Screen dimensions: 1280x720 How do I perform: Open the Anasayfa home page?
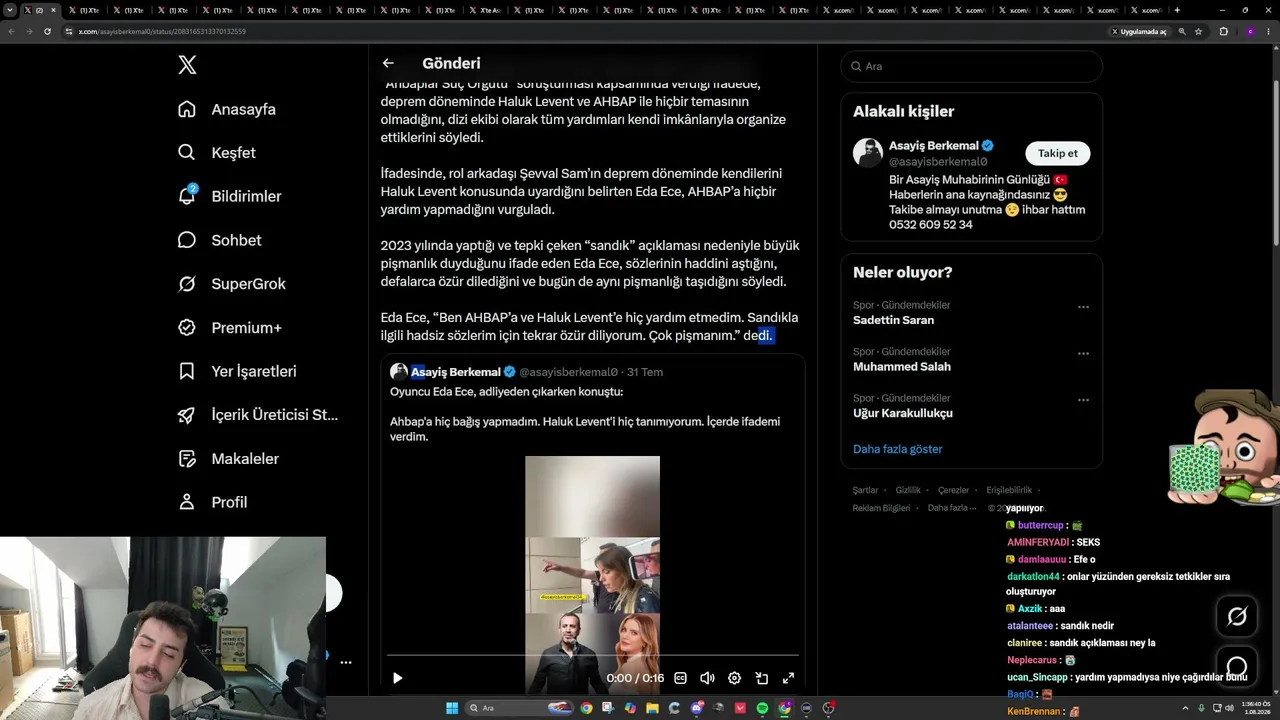click(227, 109)
